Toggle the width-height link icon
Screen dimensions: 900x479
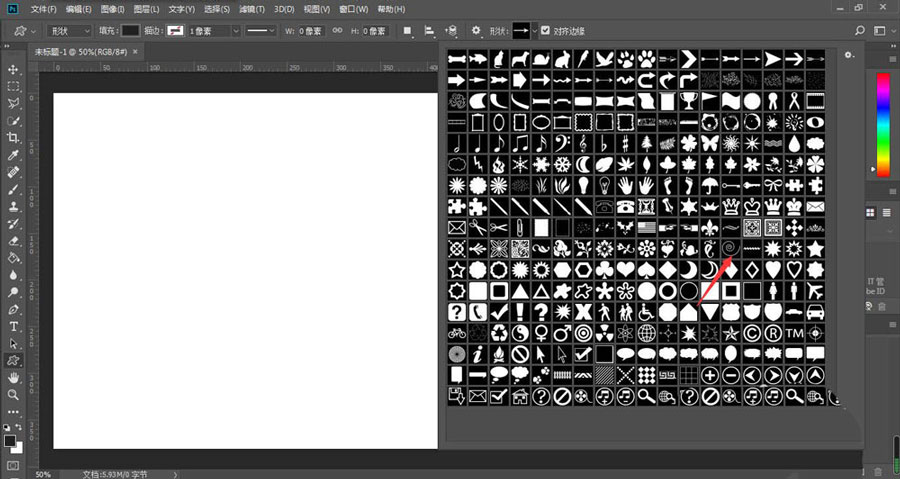[x=338, y=31]
